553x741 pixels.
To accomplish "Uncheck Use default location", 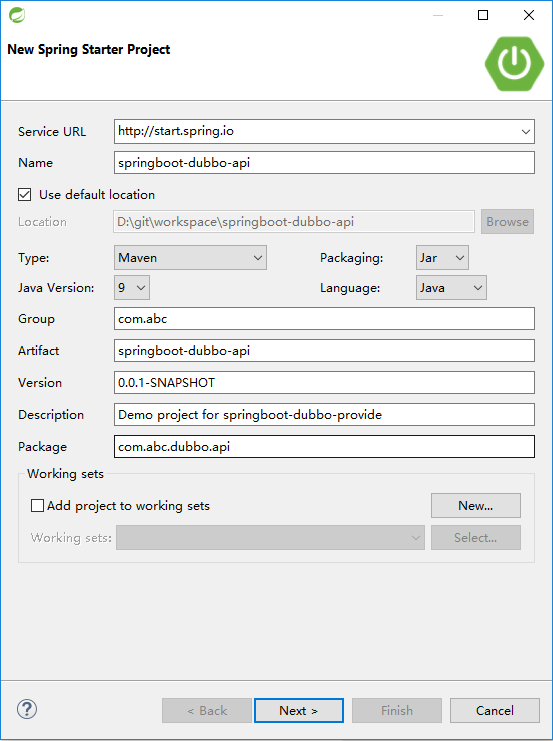I will (x=25, y=195).
